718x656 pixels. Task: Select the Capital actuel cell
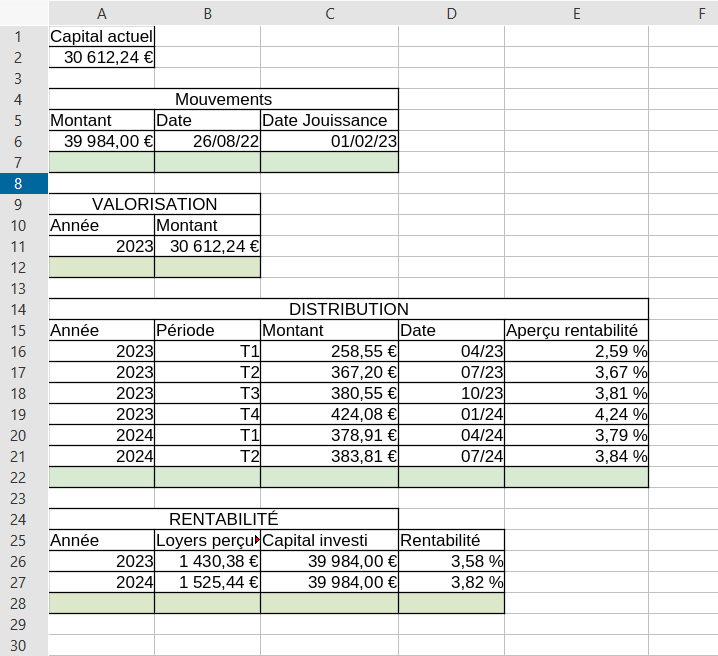pos(102,36)
